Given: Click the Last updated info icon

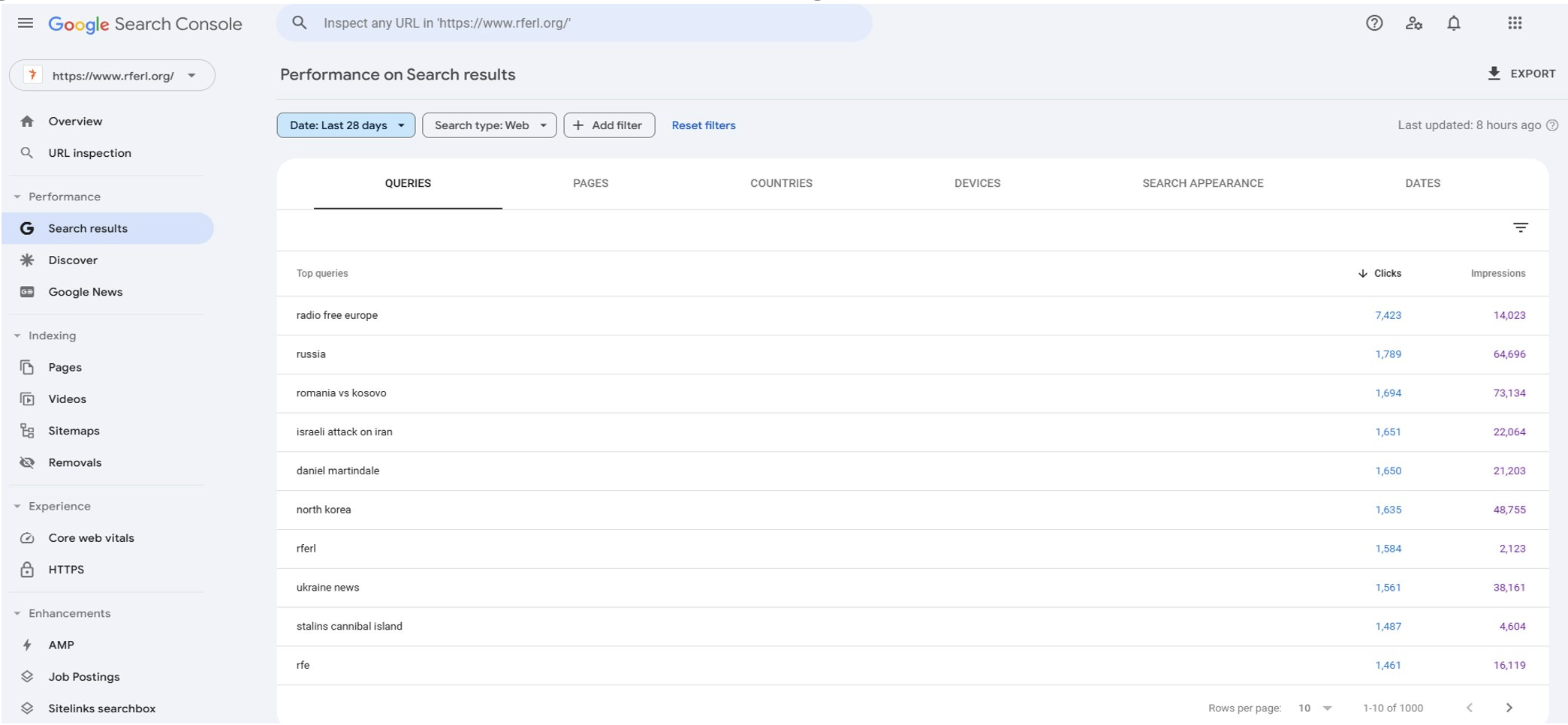Looking at the screenshot, I should 1551,125.
